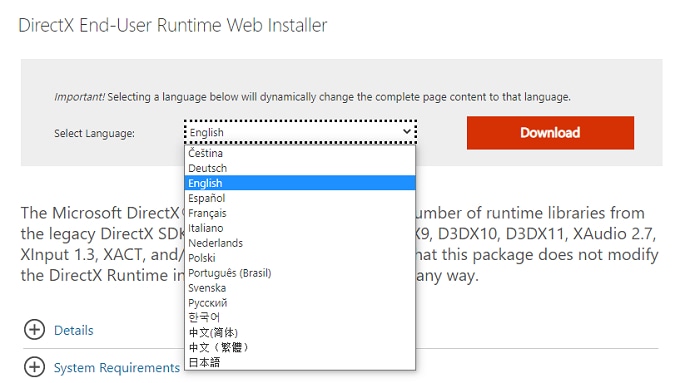Select Nederlands language option
Image resolution: width=700 pixels, height=383 pixels.
(x=300, y=243)
